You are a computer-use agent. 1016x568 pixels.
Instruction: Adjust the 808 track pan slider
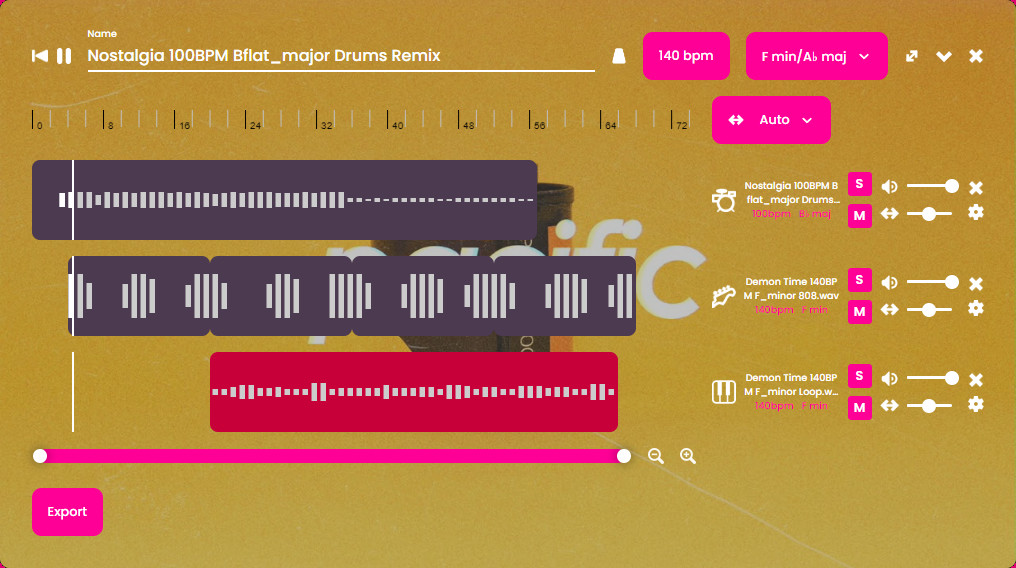(x=929, y=310)
